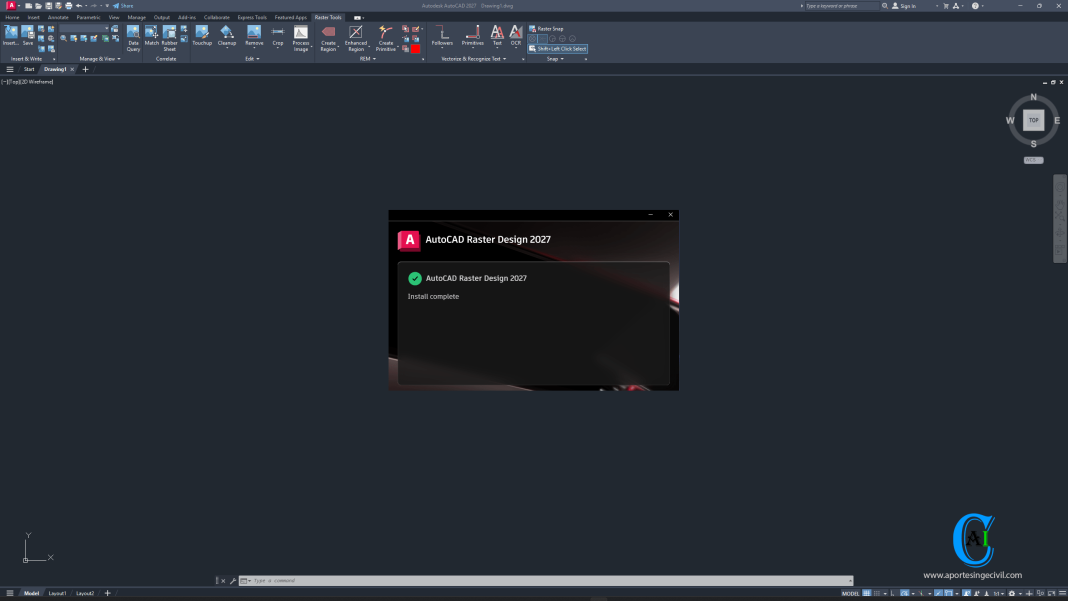Select the Followers vectorize tool
1068x601 pixels.
click(x=442, y=36)
